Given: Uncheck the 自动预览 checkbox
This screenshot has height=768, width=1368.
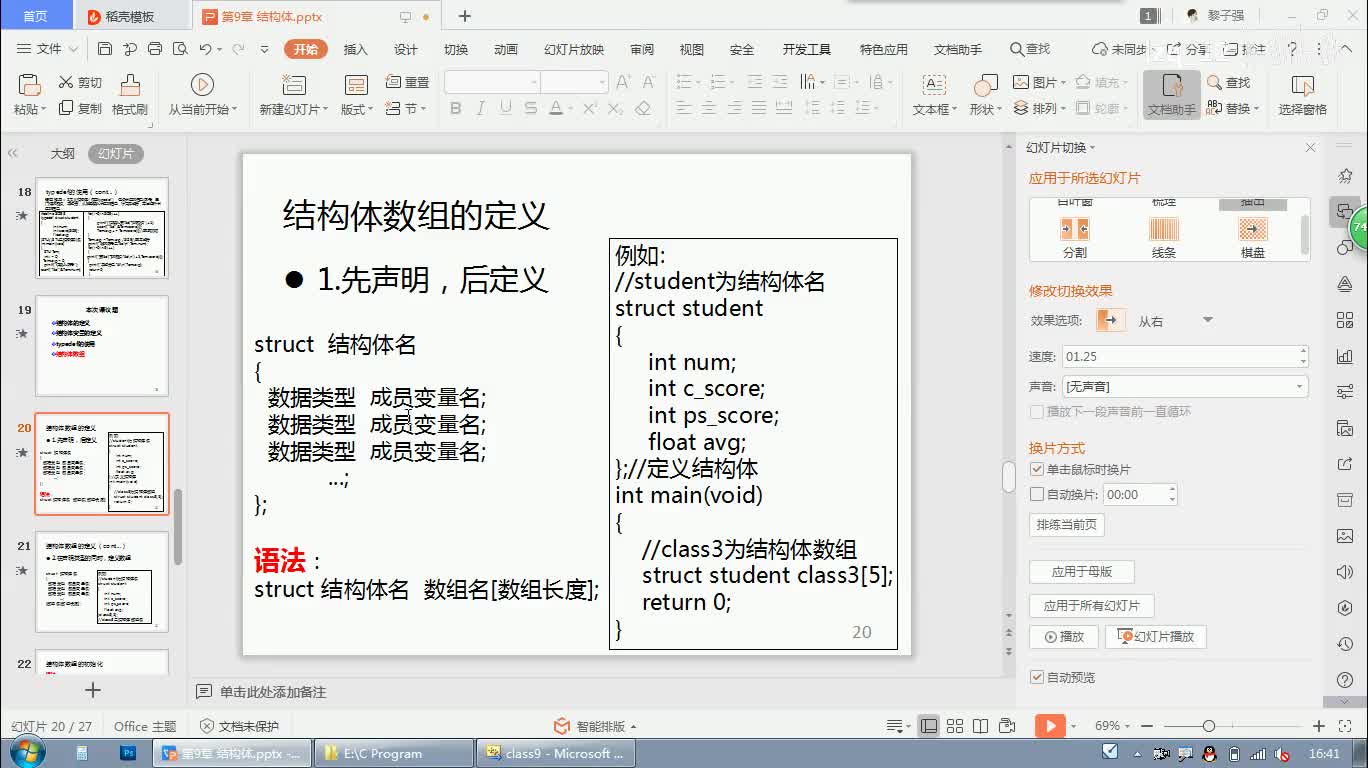Looking at the screenshot, I should [1037, 677].
